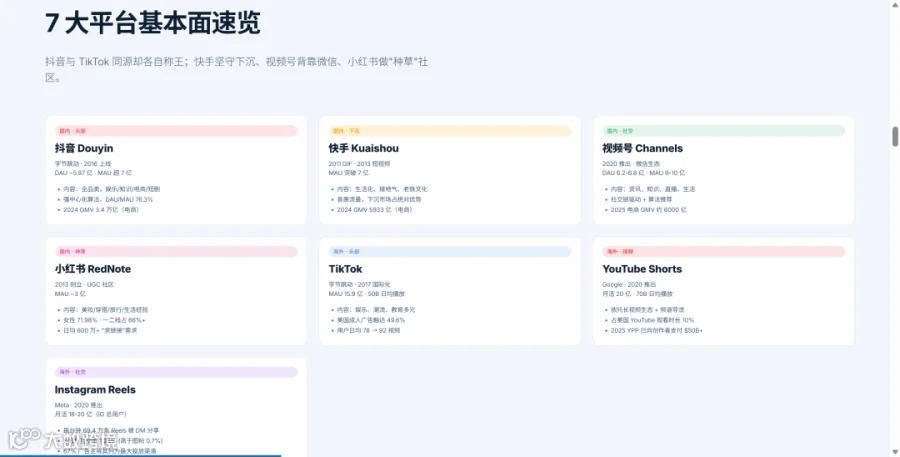
Task: Click the line 'MAU ~3 亿'
Action: pyautogui.click(x=70, y=293)
